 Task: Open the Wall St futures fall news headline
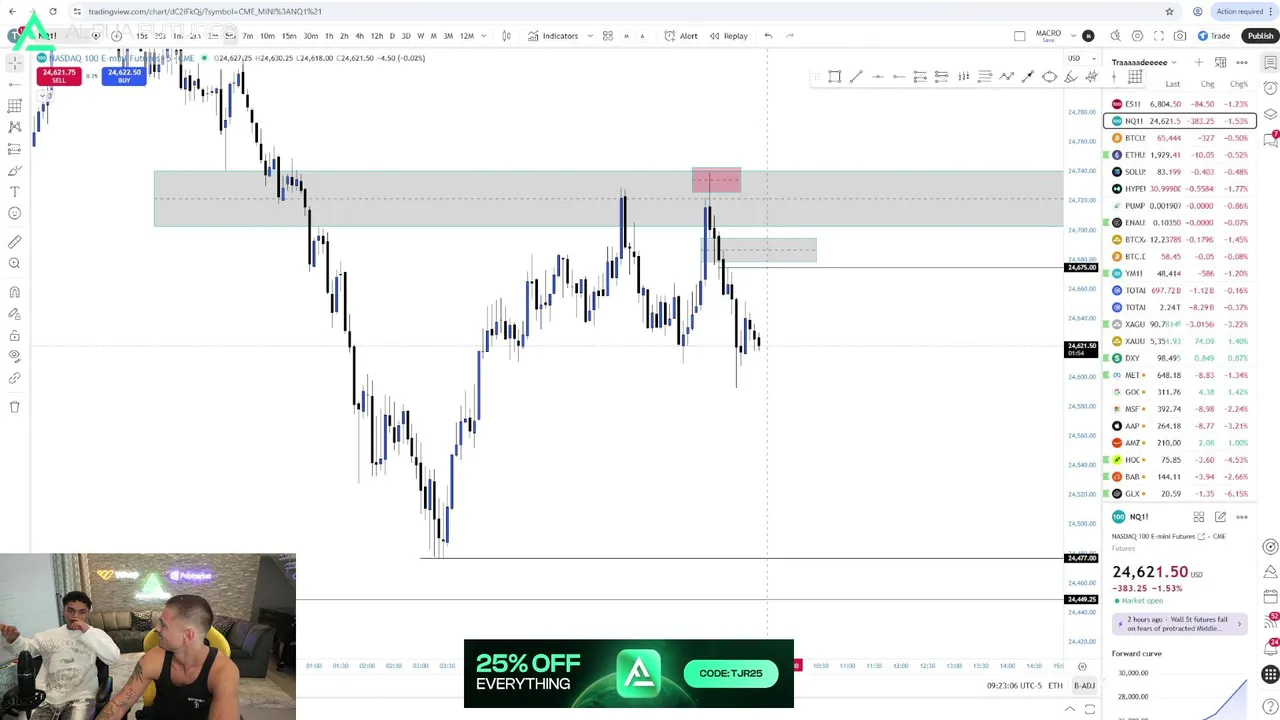click(x=1178, y=624)
